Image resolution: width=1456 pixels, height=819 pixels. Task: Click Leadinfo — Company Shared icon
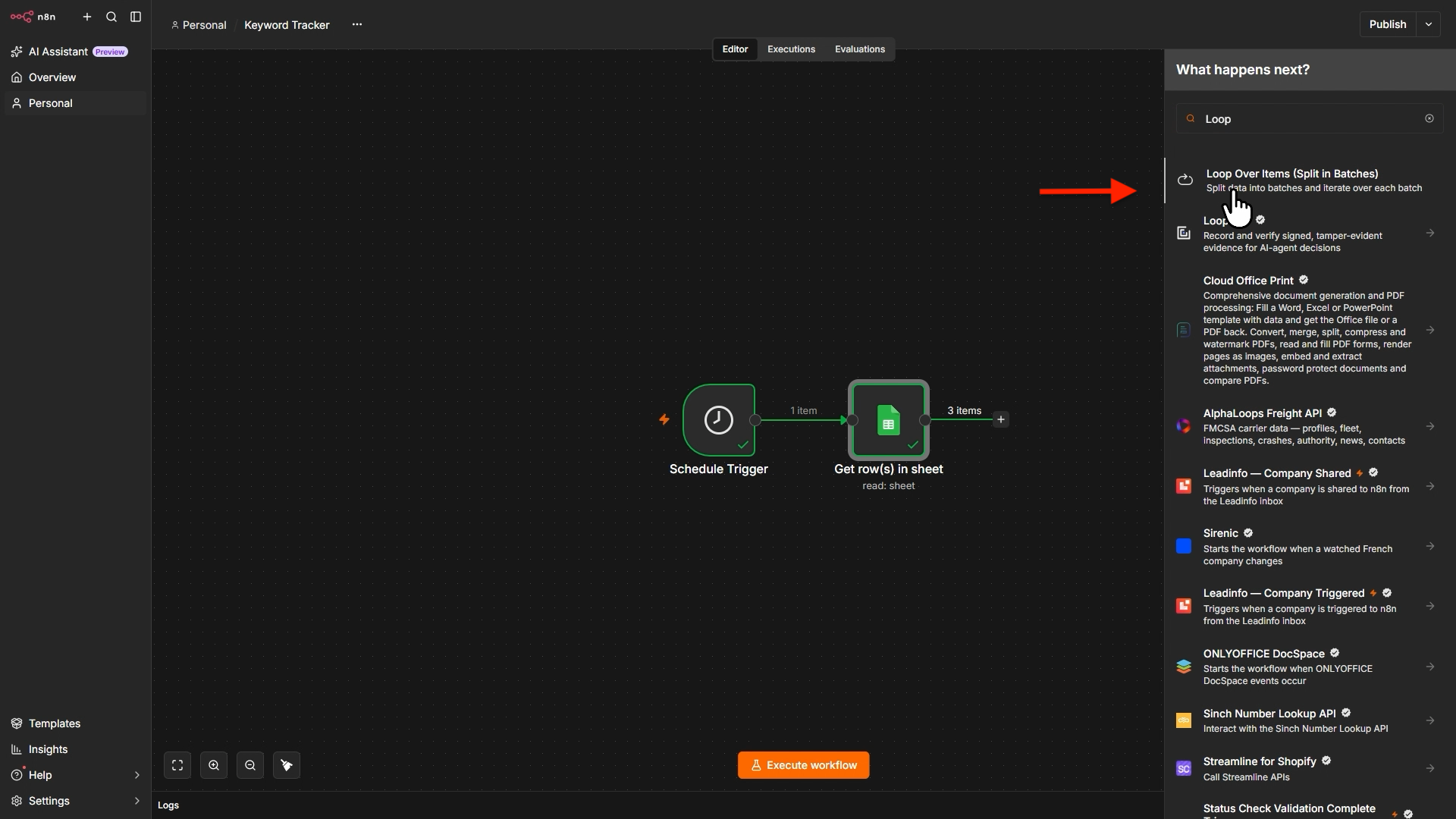coord(1184,486)
